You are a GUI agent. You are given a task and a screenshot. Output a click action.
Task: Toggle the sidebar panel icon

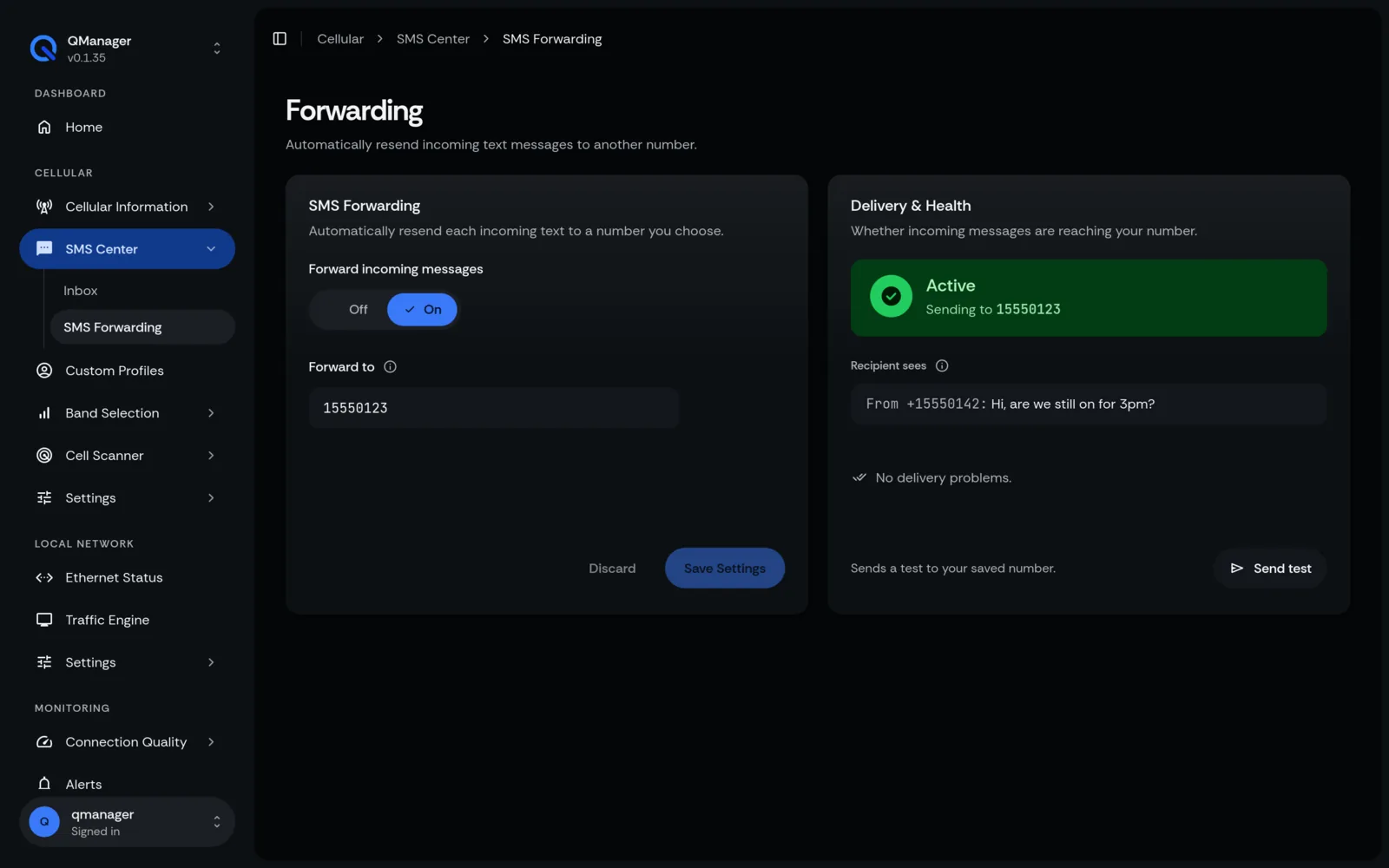(x=280, y=39)
